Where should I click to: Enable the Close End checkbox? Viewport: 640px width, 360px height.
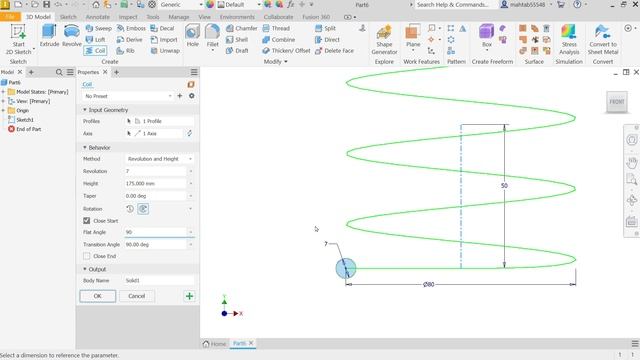point(87,256)
